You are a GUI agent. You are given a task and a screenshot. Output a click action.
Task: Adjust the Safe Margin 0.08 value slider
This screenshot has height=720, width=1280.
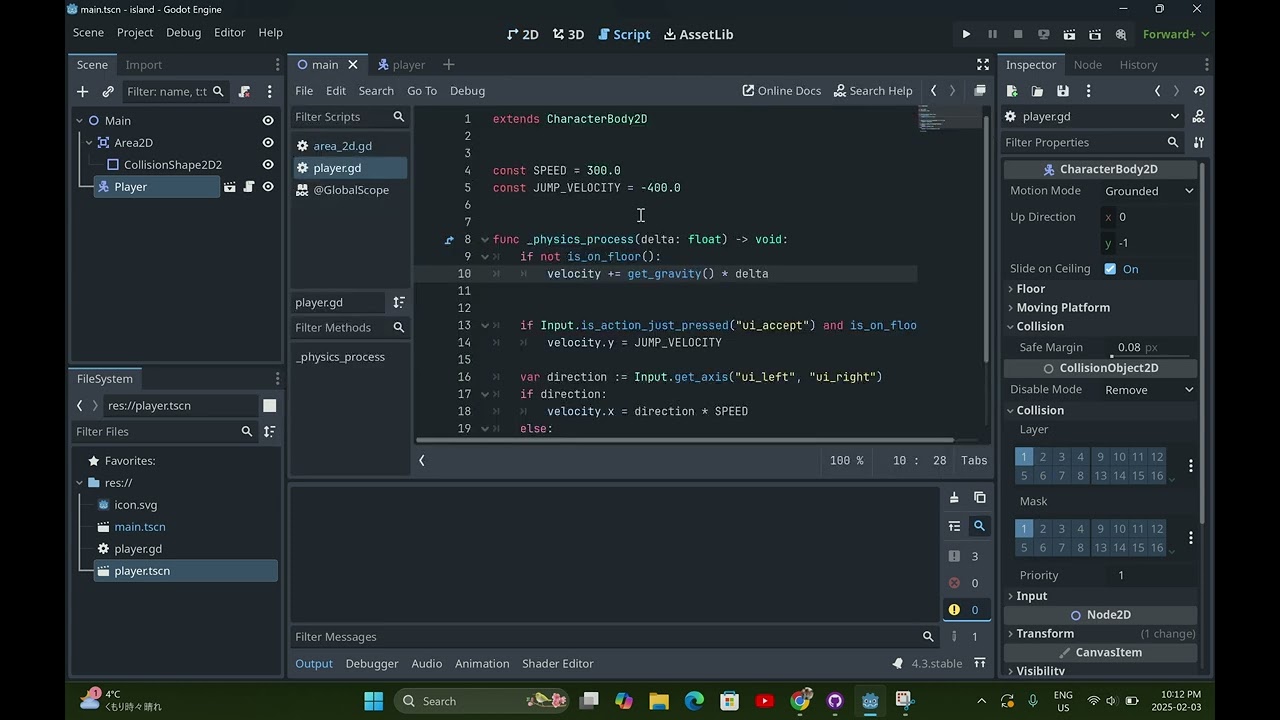click(x=1149, y=347)
